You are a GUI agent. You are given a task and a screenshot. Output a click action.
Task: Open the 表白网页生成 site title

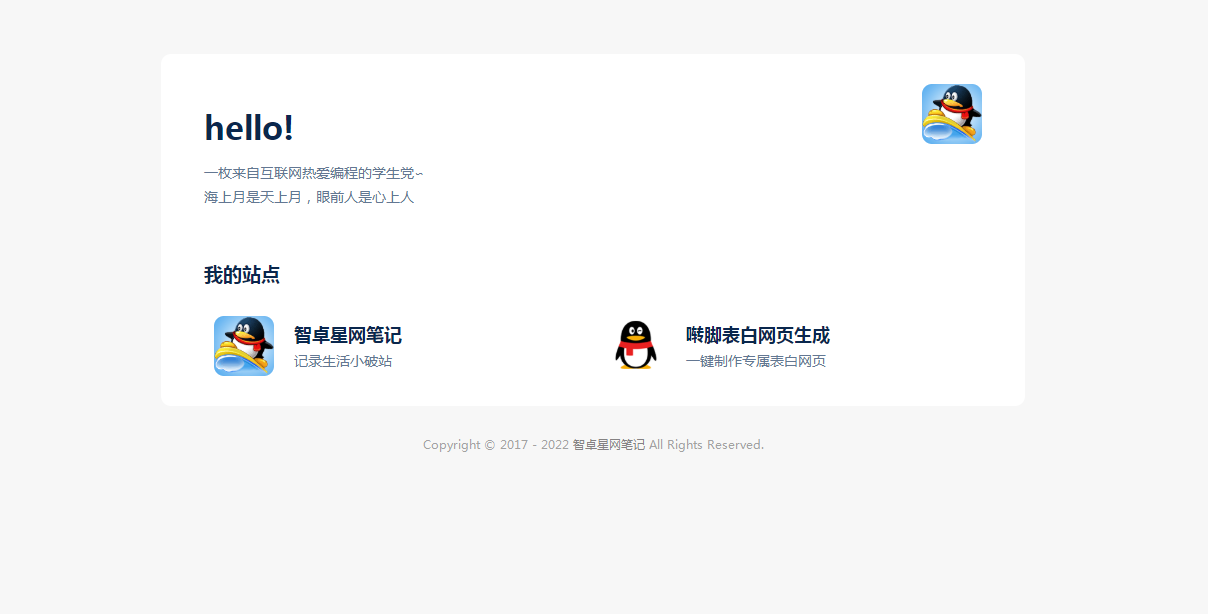click(757, 335)
